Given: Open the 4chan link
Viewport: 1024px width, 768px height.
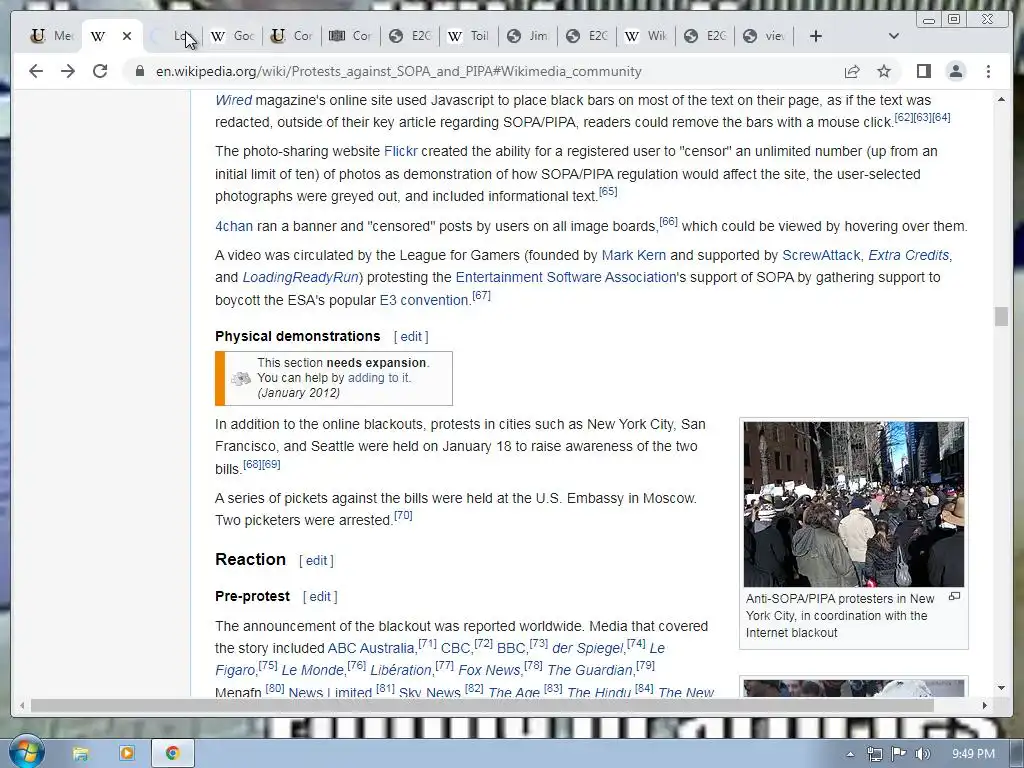Looking at the screenshot, I should (x=234, y=226).
